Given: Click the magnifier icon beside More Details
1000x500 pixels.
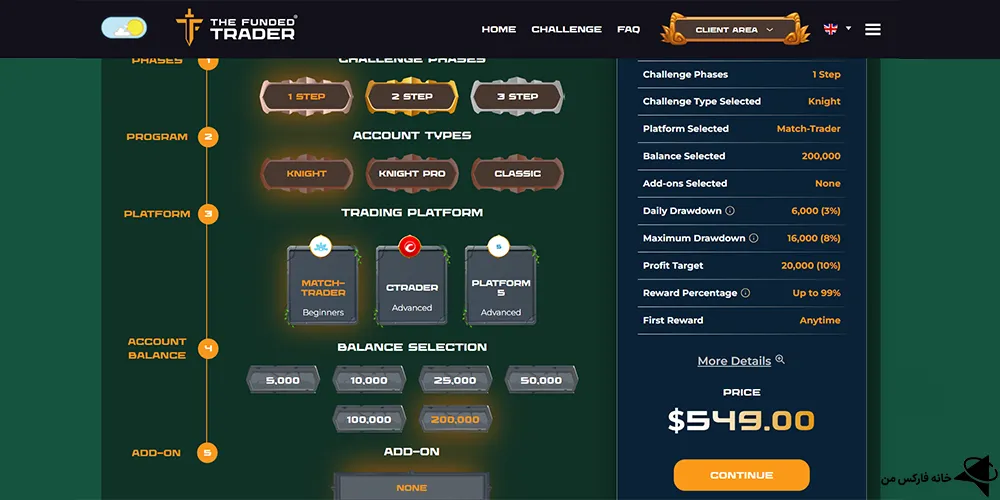Looking at the screenshot, I should click(x=780, y=360).
